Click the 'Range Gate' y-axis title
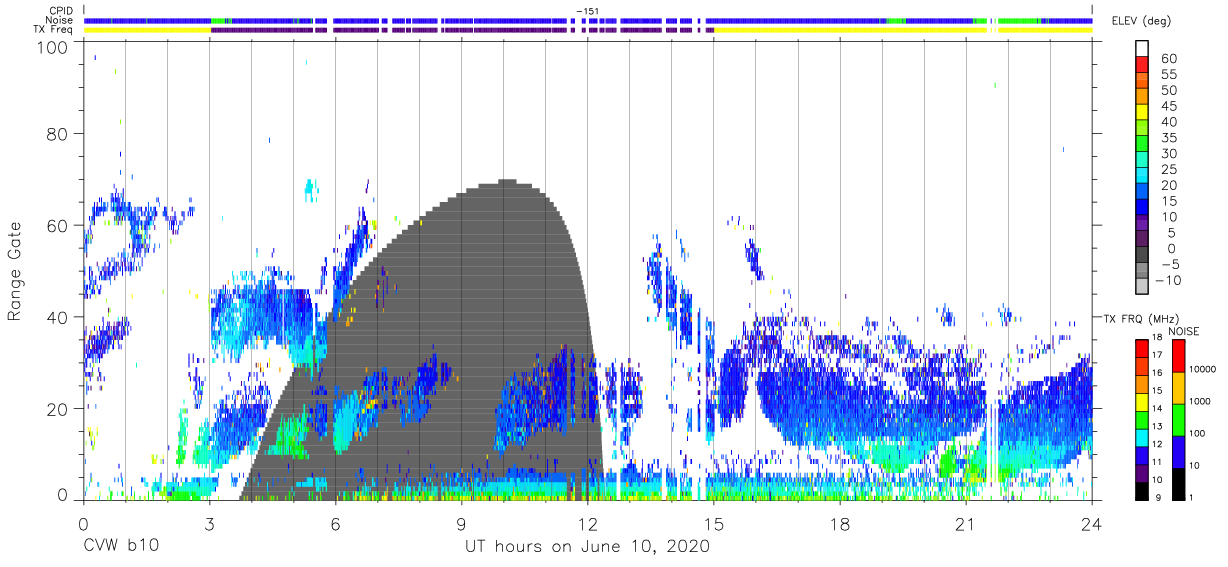 [x=15, y=272]
